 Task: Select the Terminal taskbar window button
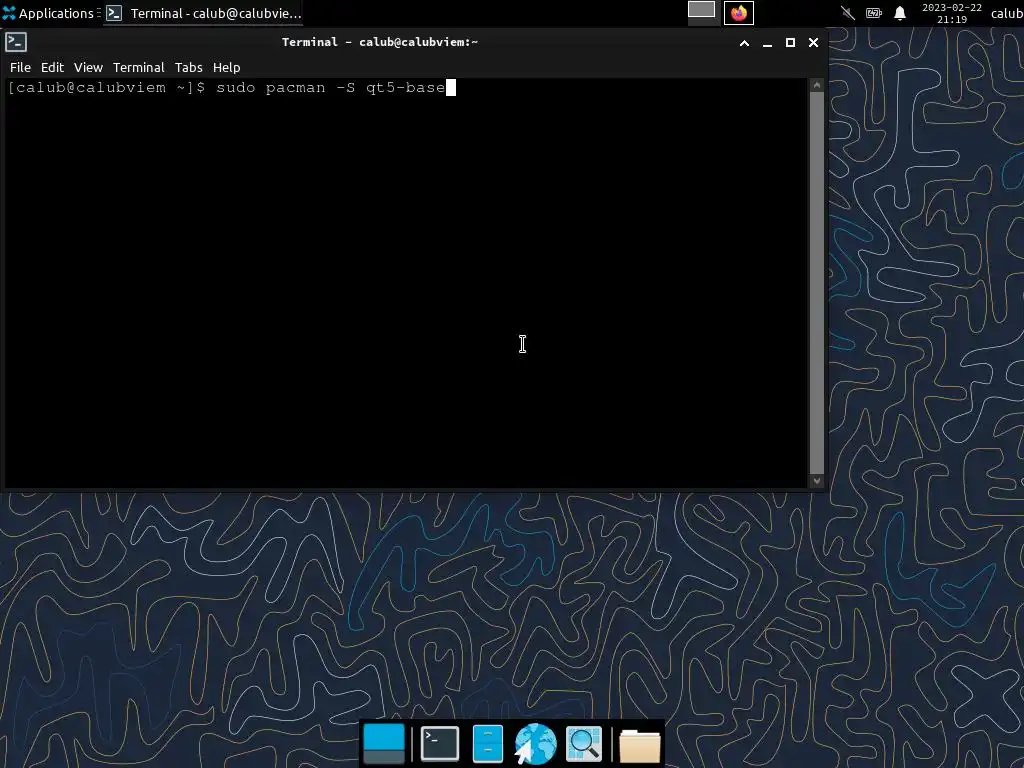tap(203, 13)
